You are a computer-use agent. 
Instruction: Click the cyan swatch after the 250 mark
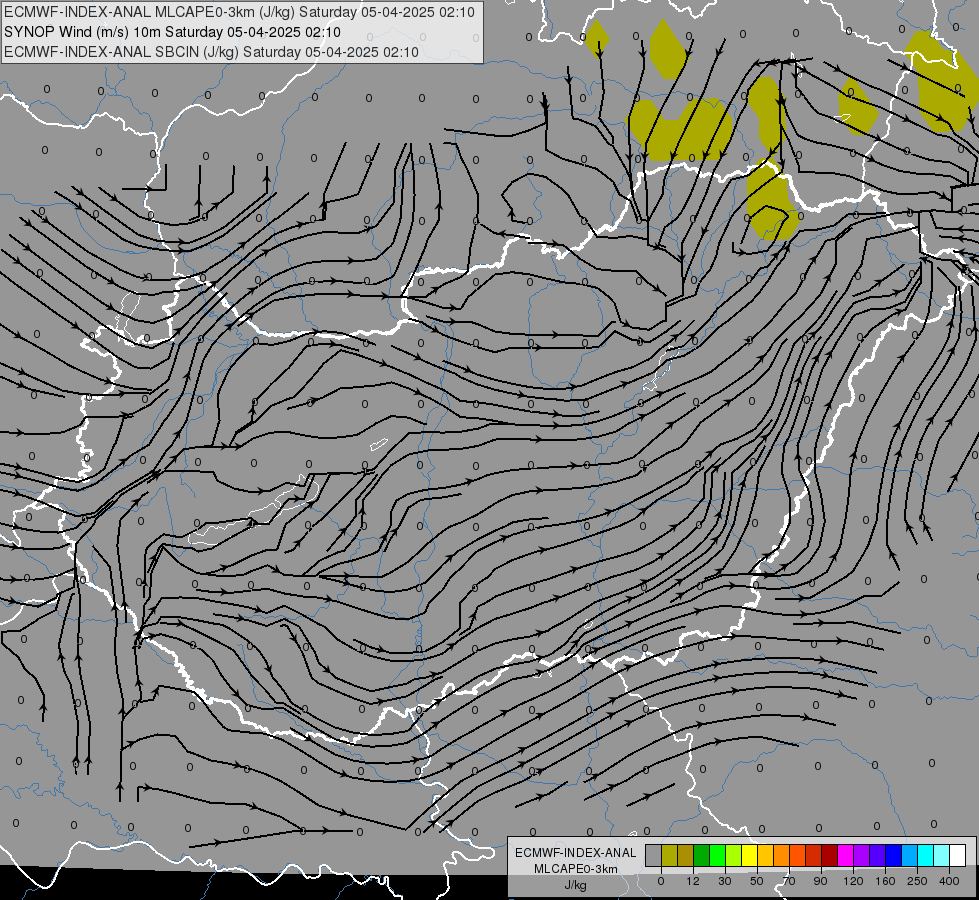(926, 855)
